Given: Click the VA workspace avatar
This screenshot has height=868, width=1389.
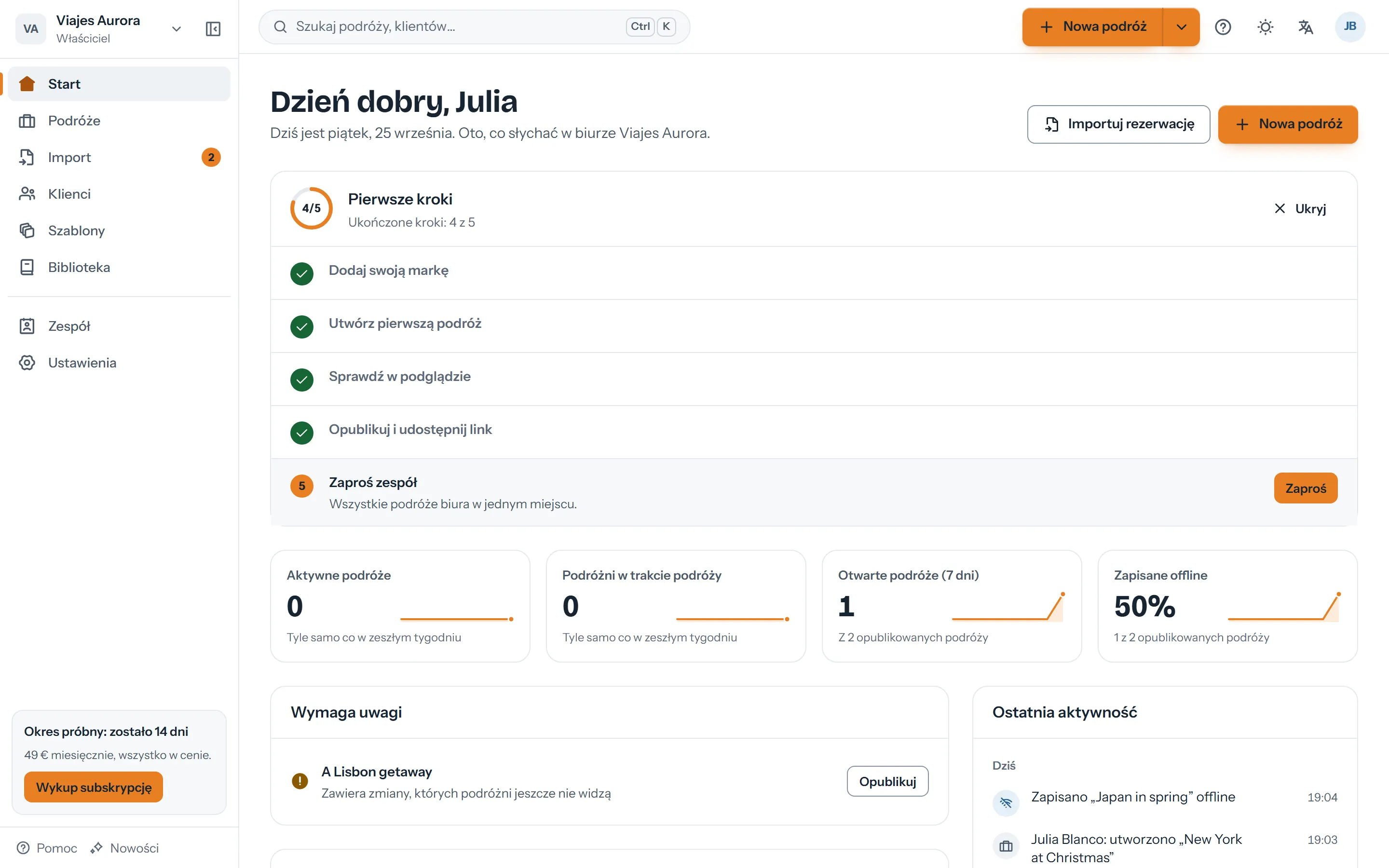Looking at the screenshot, I should click(30, 29).
